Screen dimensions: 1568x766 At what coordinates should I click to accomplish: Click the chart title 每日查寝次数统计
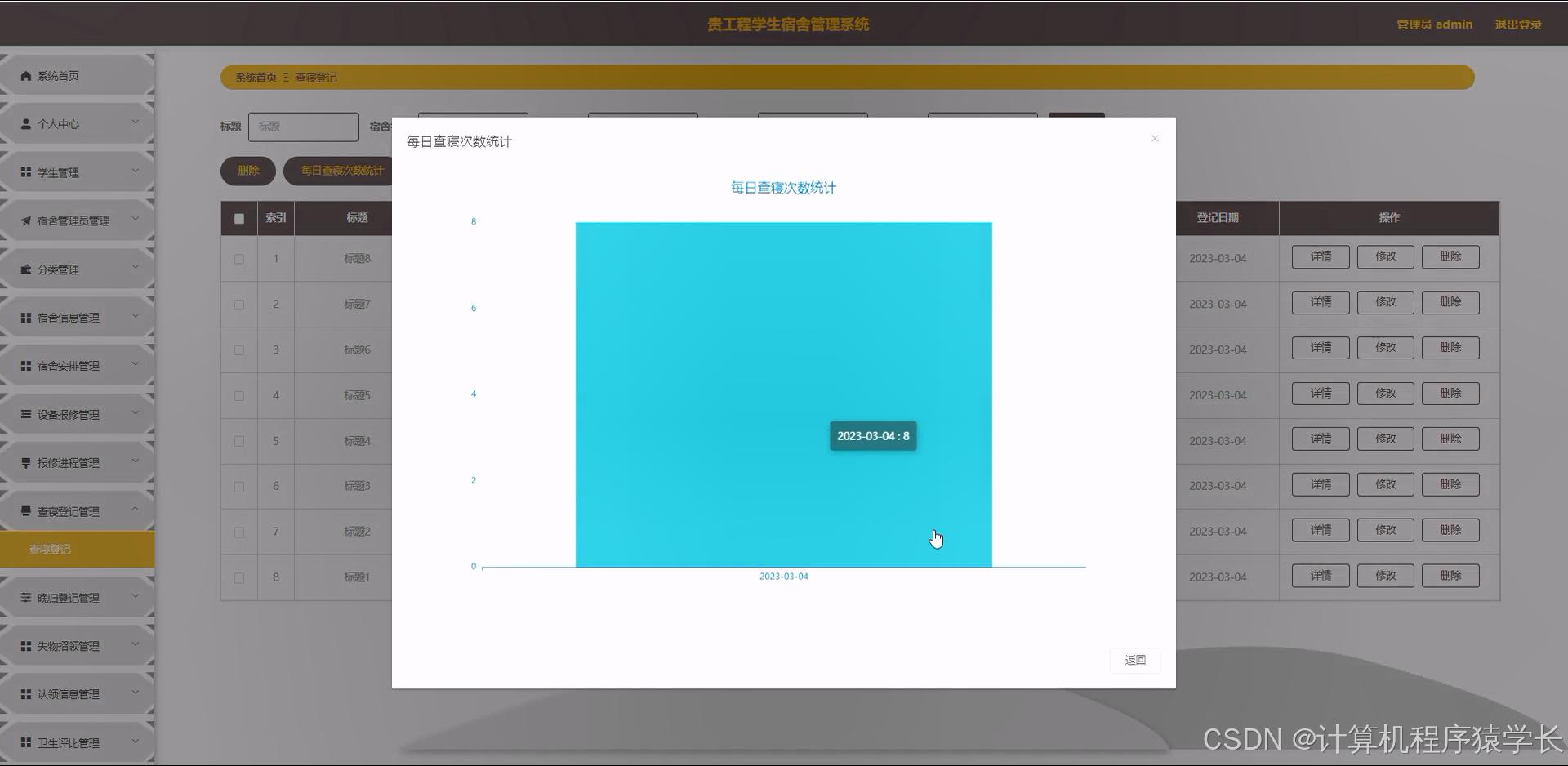(783, 188)
